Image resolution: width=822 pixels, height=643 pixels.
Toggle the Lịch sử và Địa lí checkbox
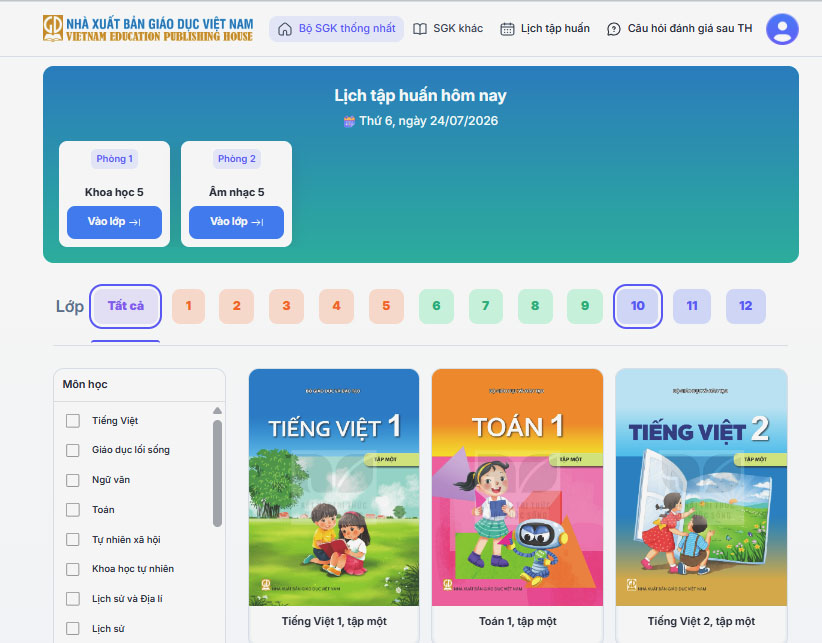tap(73, 599)
